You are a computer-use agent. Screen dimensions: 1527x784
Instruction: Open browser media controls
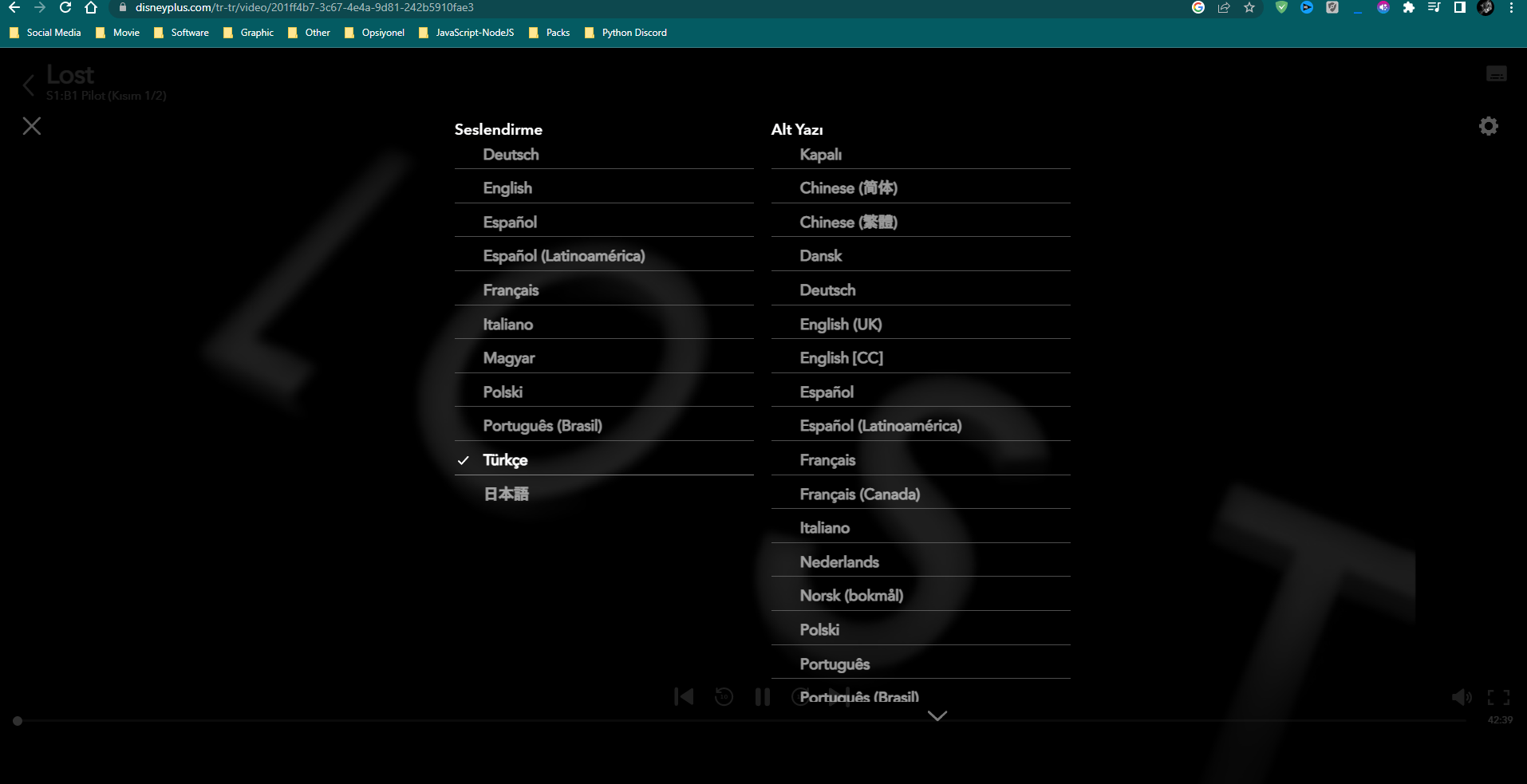pyautogui.click(x=1434, y=7)
